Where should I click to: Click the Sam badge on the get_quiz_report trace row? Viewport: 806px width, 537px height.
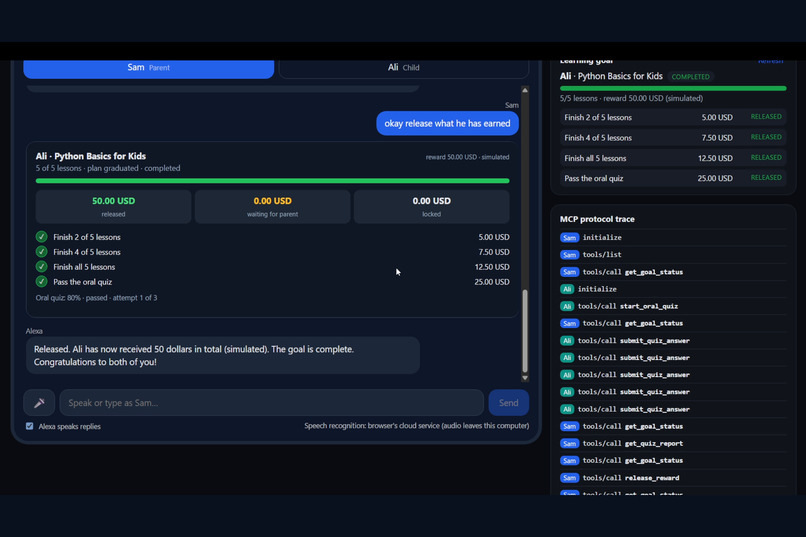(569, 443)
